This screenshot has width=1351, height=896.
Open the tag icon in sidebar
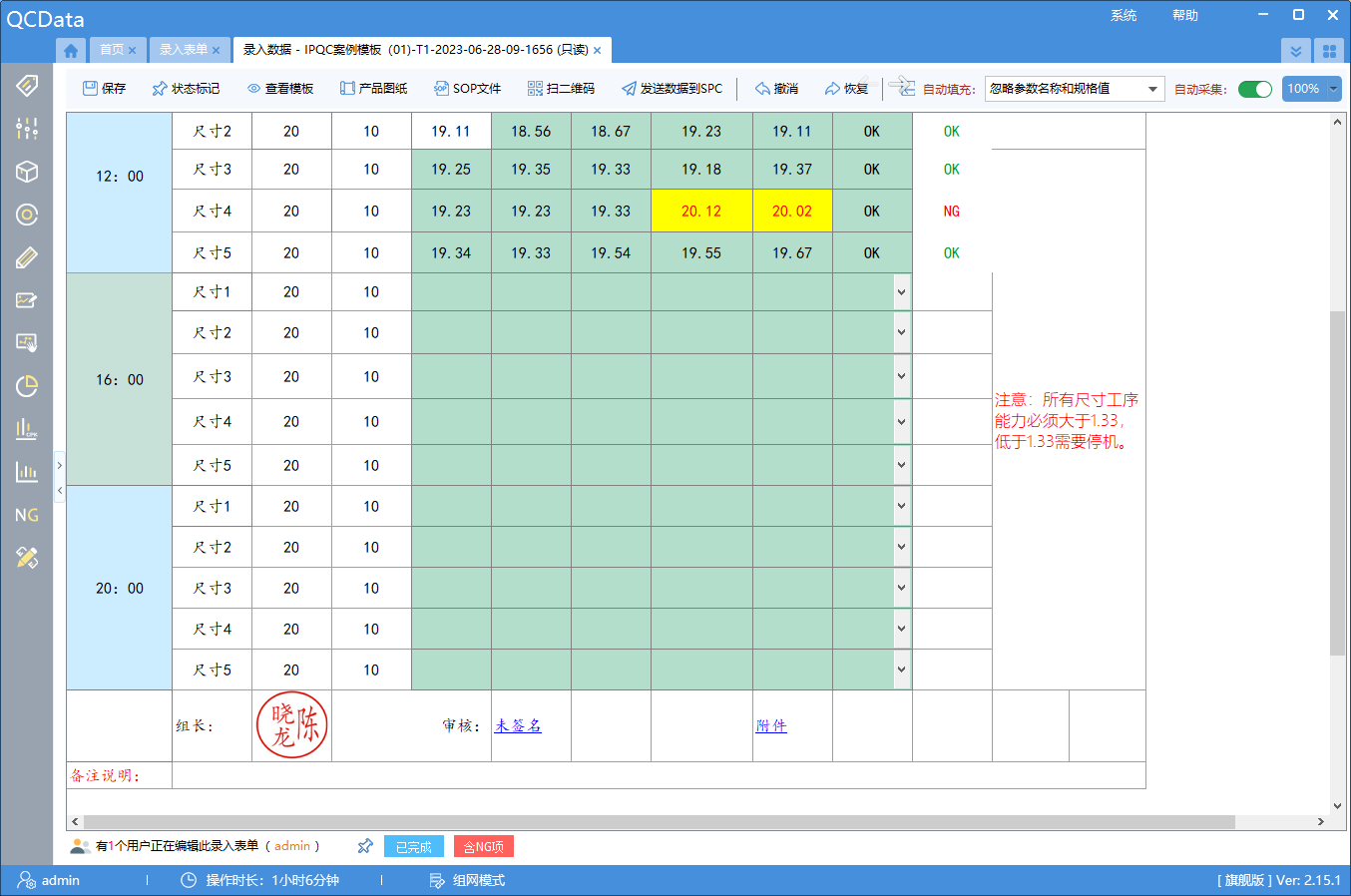[x=27, y=85]
